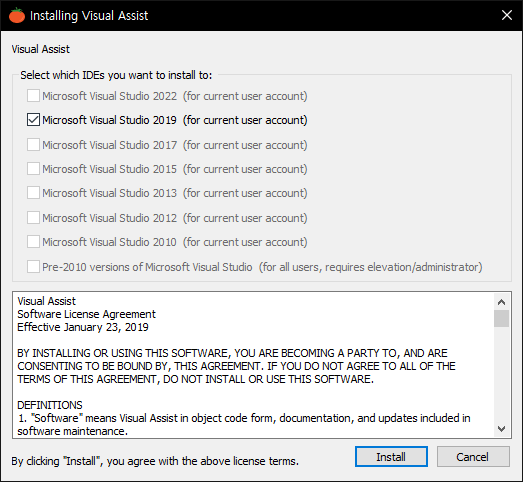523x482 pixels.
Task: Check Microsoft Visual Studio 2010 checkbox
Action: (33, 242)
